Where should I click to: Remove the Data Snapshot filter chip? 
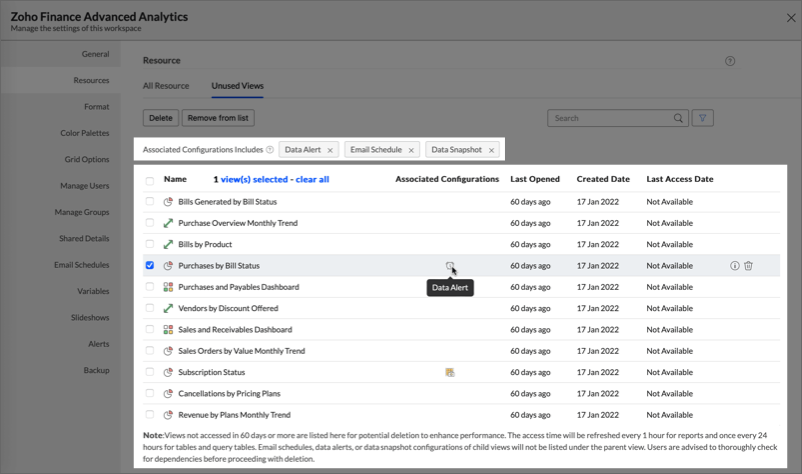(491, 150)
